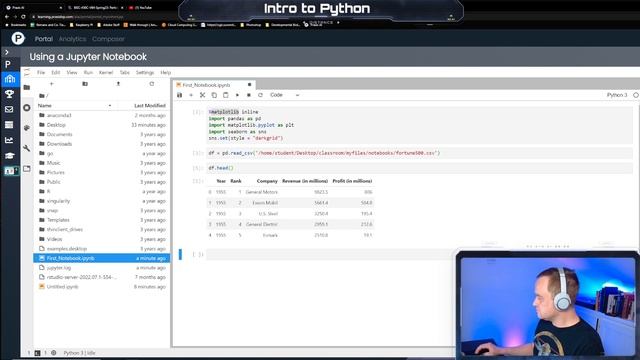Open the chart analytics sidebar icon
Screen dimensions: 640x360
click(x=9, y=140)
